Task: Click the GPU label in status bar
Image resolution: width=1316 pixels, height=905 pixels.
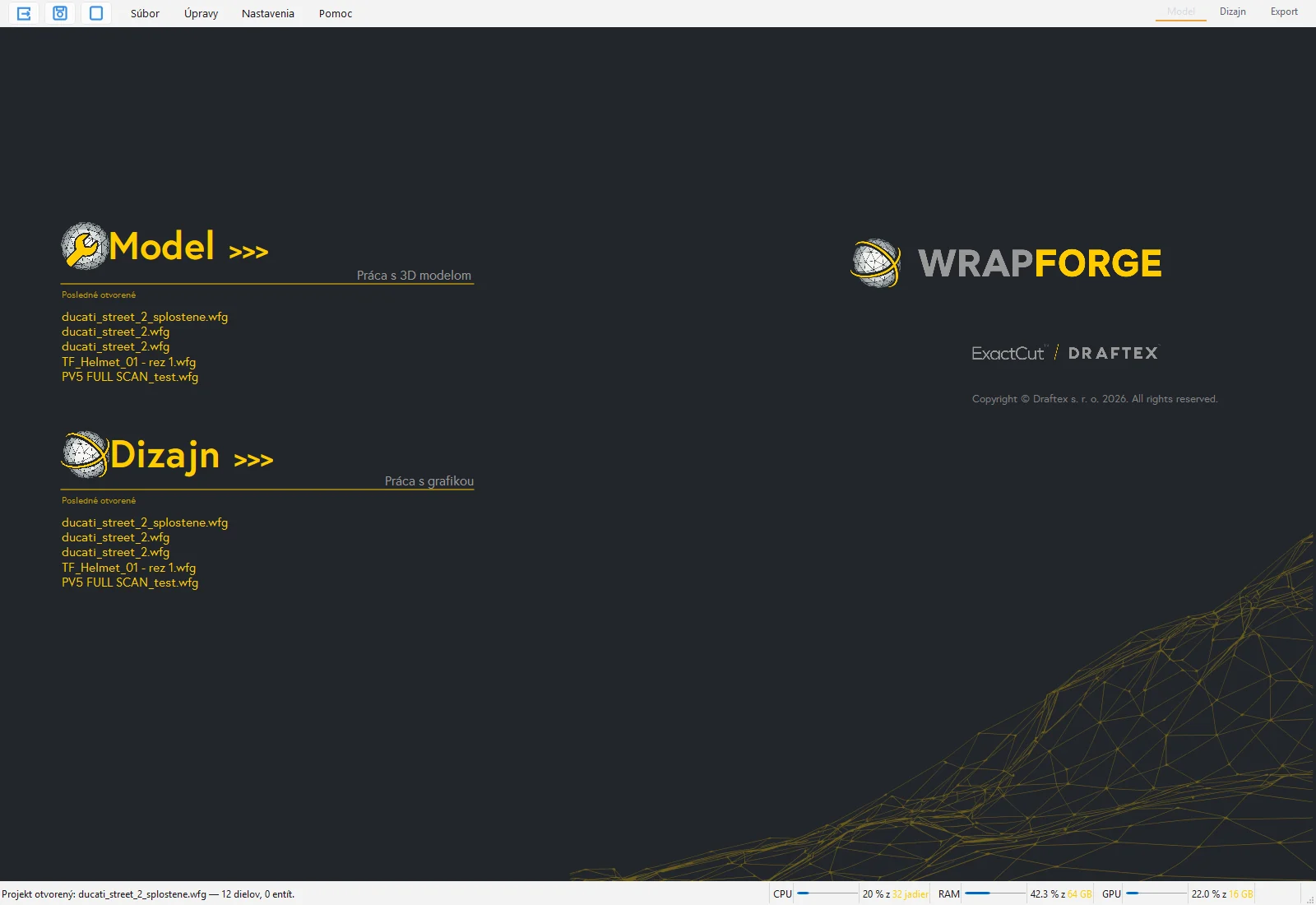Action: point(1111,894)
